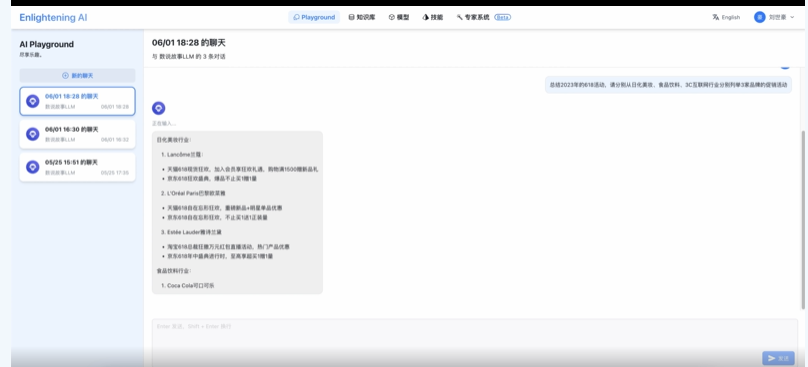Image resolution: width=808 pixels, height=367 pixels.
Task: Click the Enlightening AI logo
Action: [x=53, y=18]
